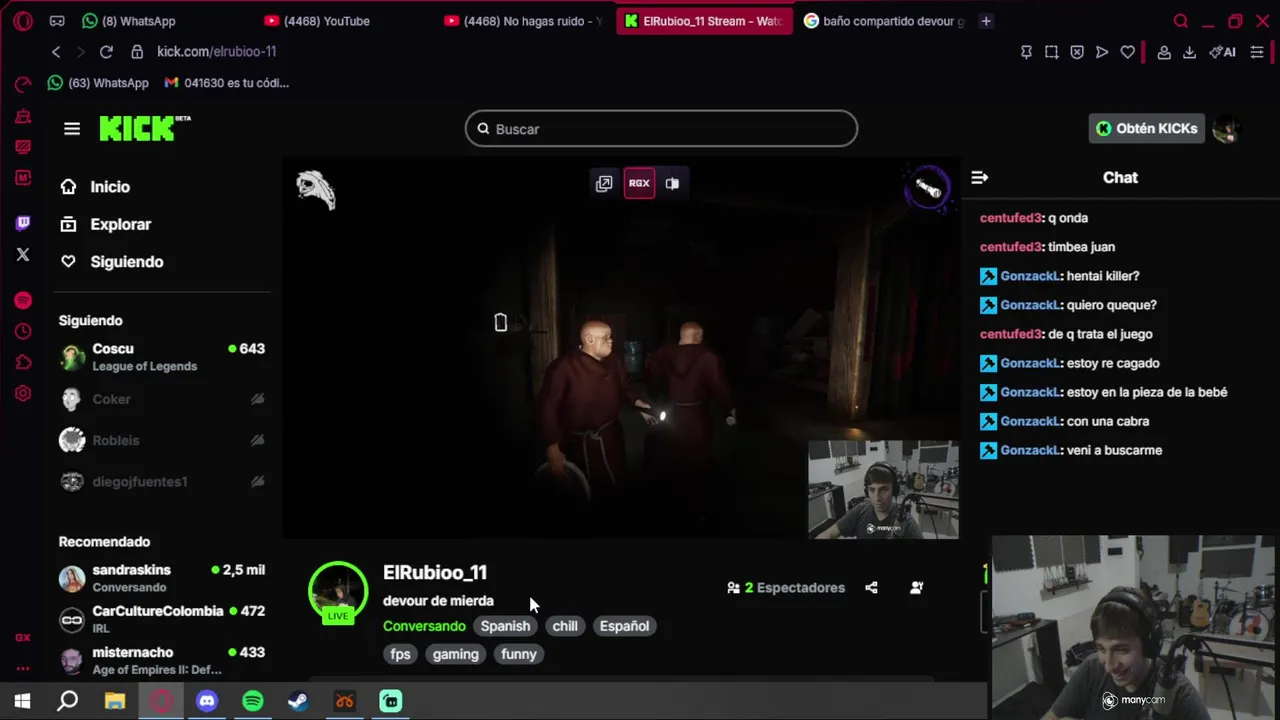The width and height of the screenshot is (1280, 720).
Task: Click the Buscar search field
Action: (x=661, y=128)
